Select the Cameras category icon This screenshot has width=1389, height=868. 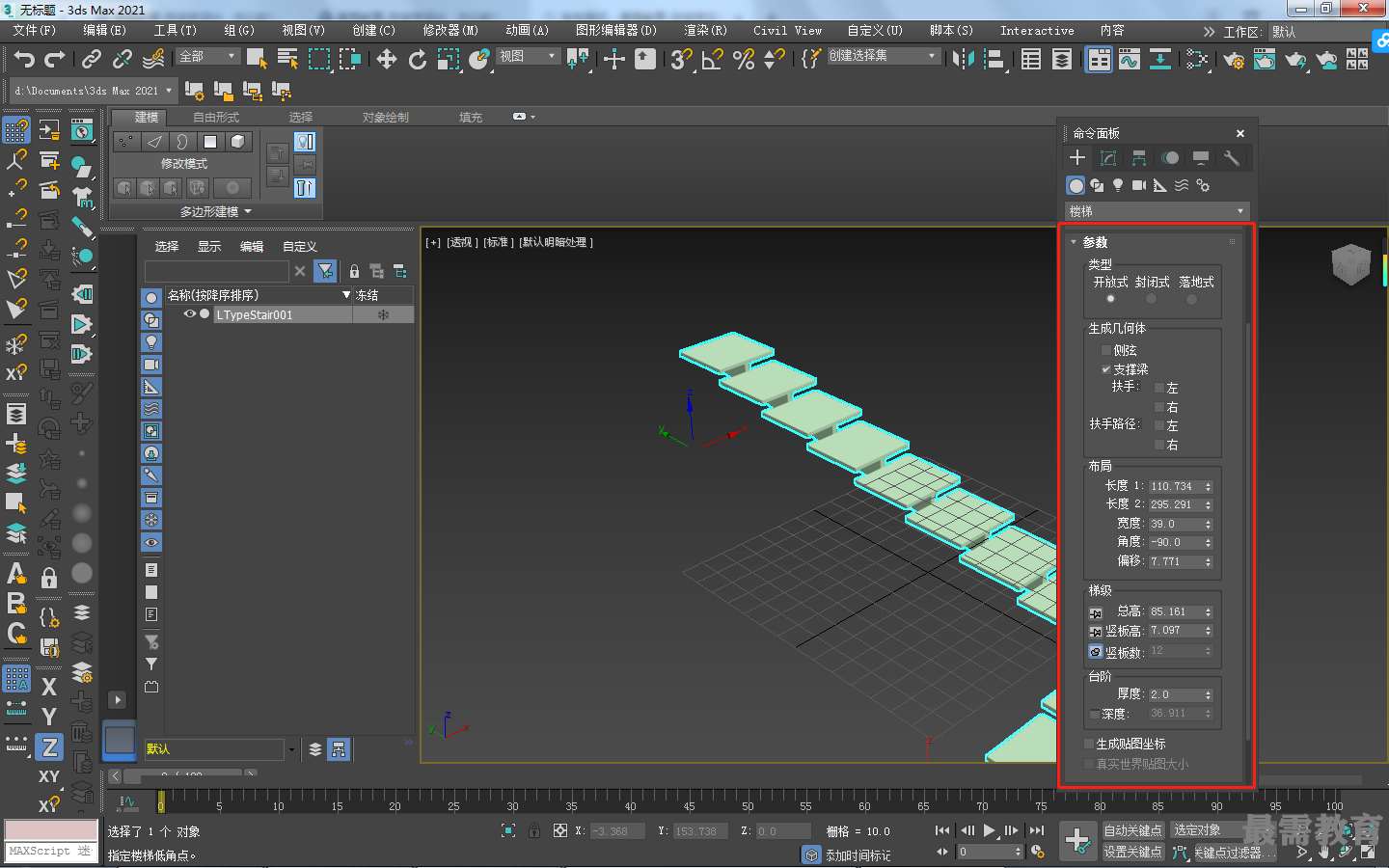[1139, 185]
